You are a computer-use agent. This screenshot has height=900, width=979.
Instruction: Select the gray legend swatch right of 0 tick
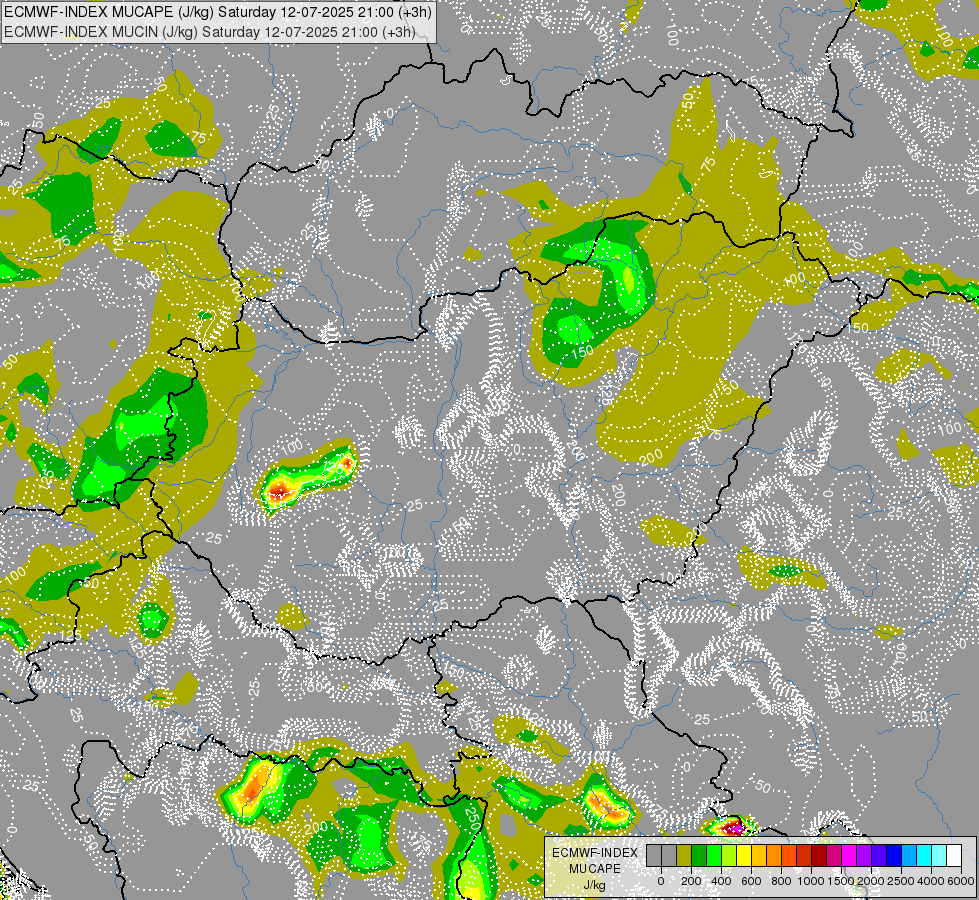coord(669,856)
